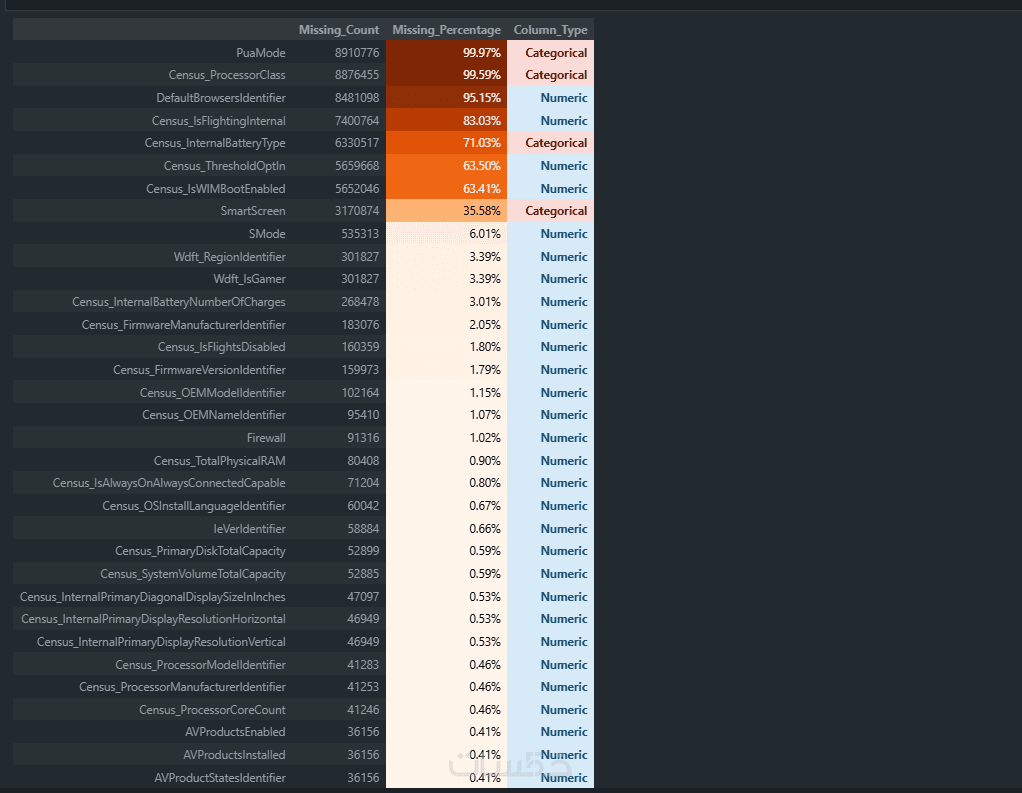
Task: Click the Missing_Percentage column header
Action: tap(446, 30)
